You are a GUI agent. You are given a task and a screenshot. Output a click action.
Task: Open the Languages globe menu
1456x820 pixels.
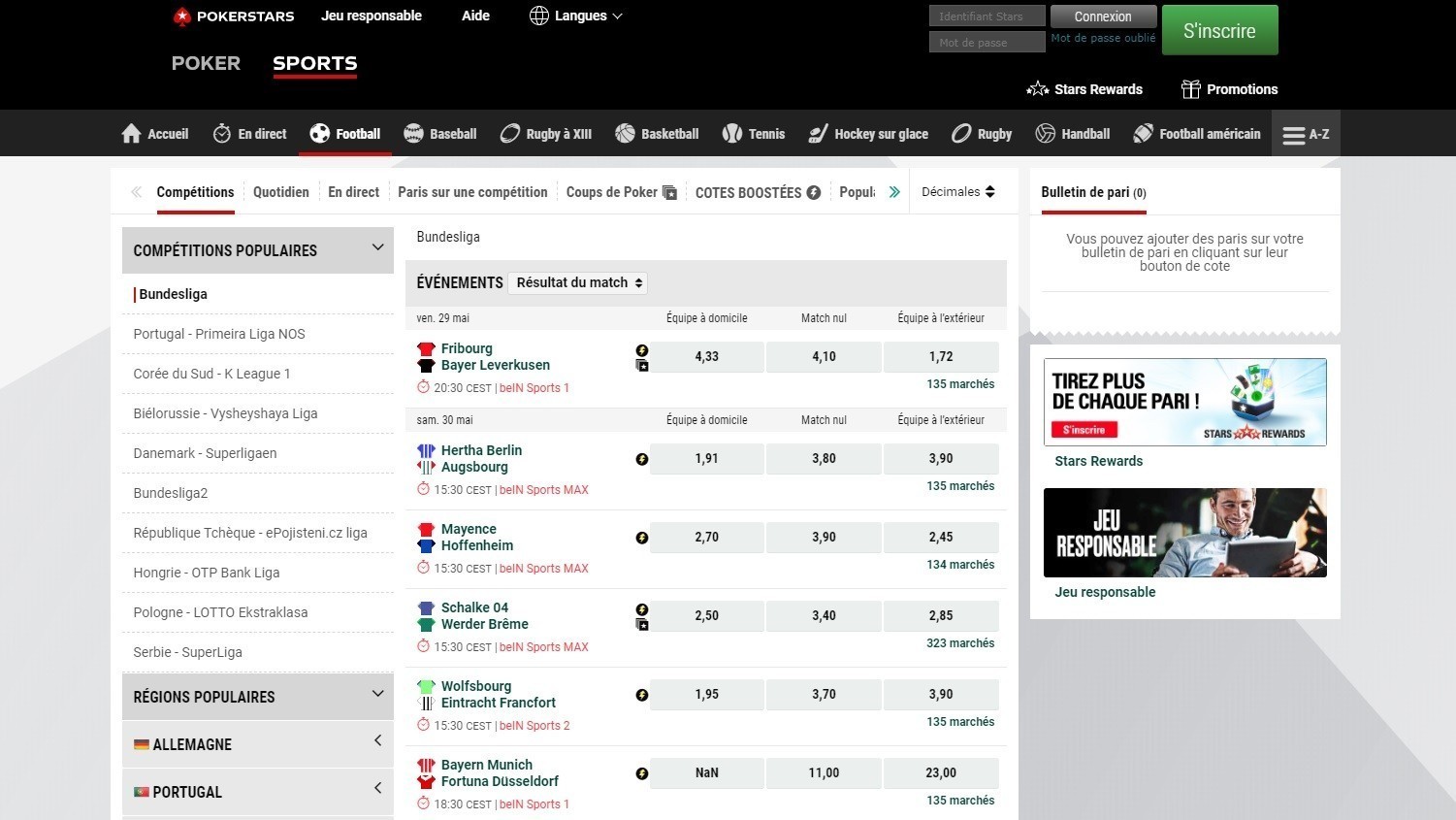click(576, 16)
